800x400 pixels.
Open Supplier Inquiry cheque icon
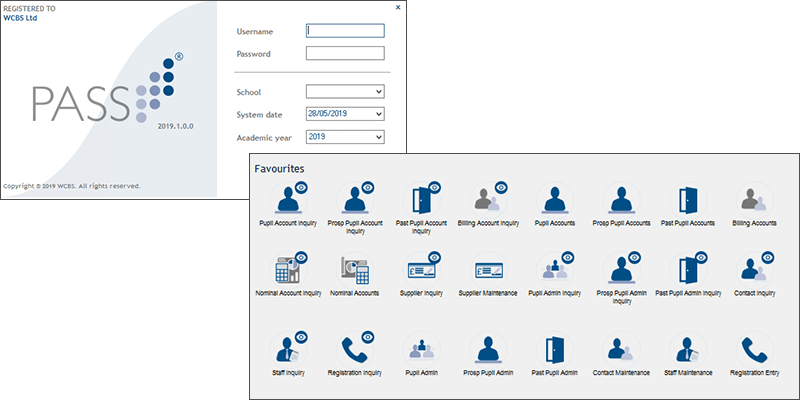421,270
